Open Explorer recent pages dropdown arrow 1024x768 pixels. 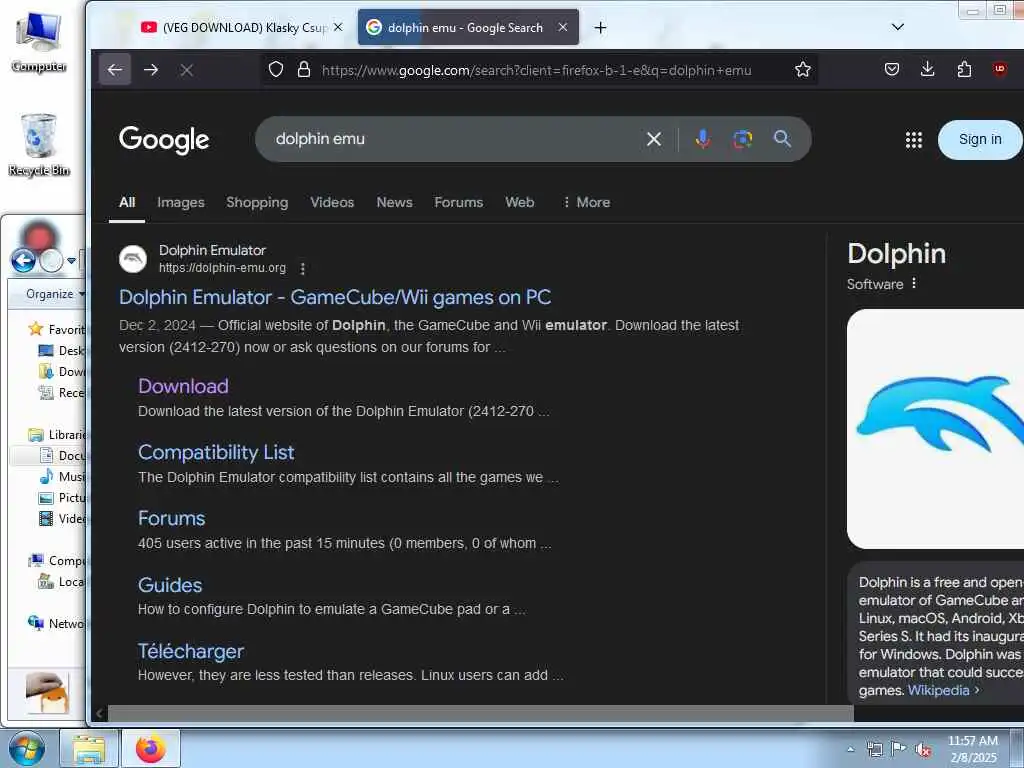pos(71,261)
